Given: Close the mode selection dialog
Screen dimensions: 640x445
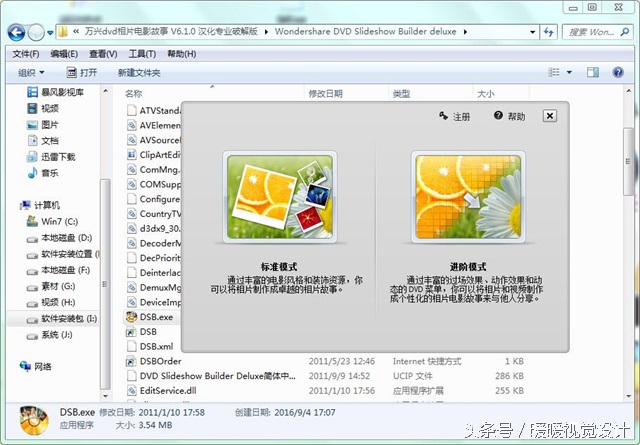Looking at the screenshot, I should pyautogui.click(x=549, y=116).
